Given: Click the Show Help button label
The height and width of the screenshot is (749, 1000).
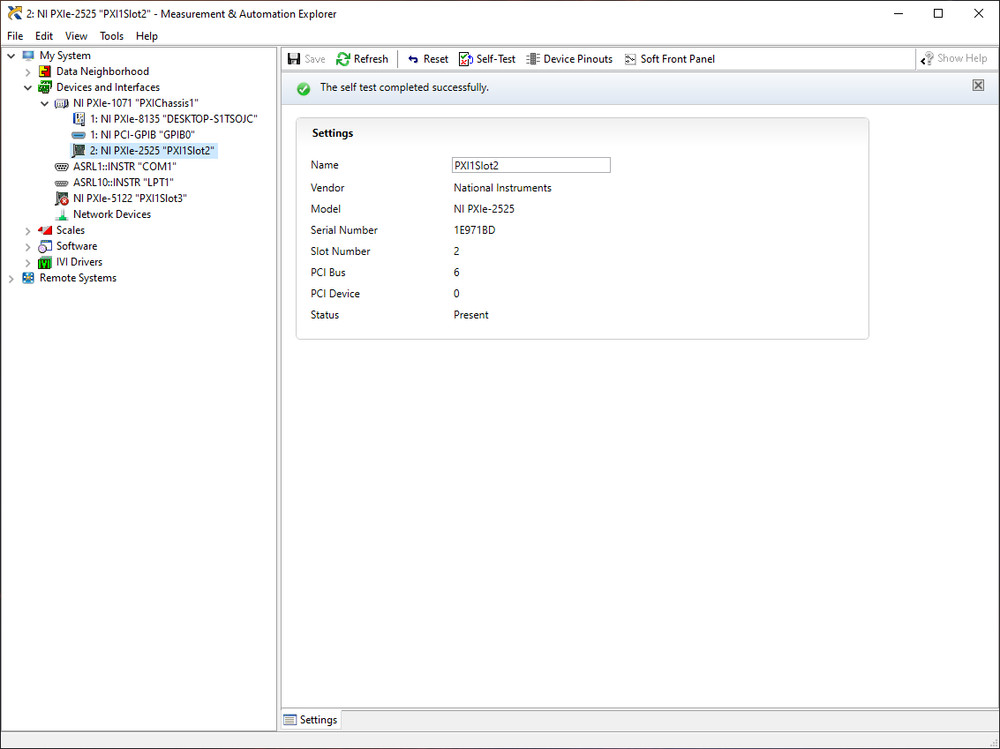Looking at the screenshot, I should [962, 58].
